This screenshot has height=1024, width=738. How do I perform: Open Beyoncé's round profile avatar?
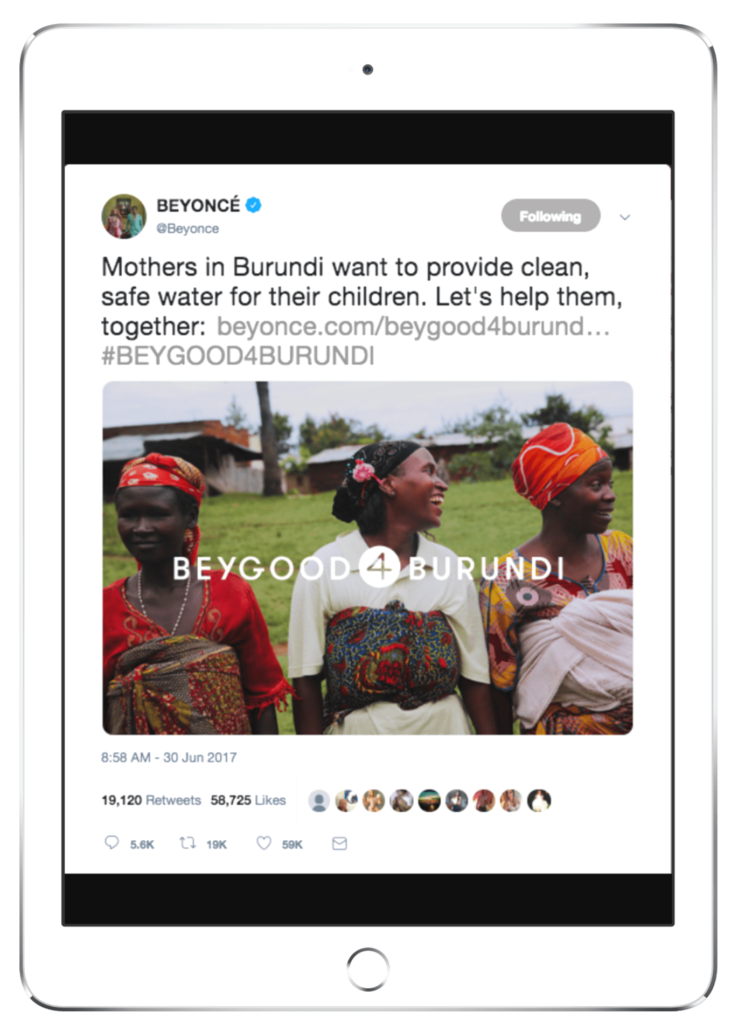coord(124,216)
